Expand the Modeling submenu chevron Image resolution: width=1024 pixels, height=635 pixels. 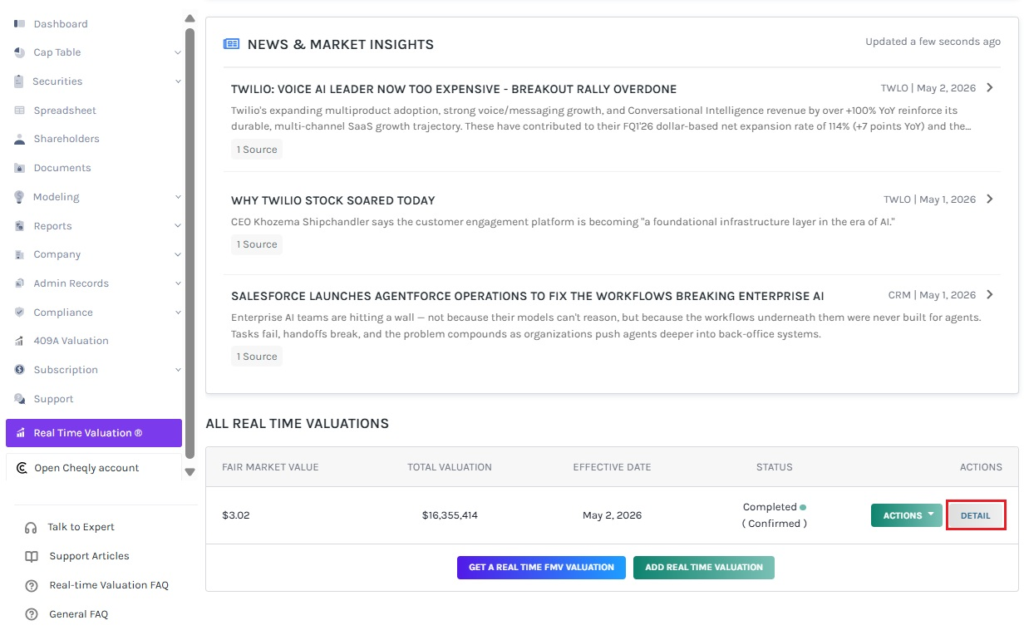(x=178, y=197)
